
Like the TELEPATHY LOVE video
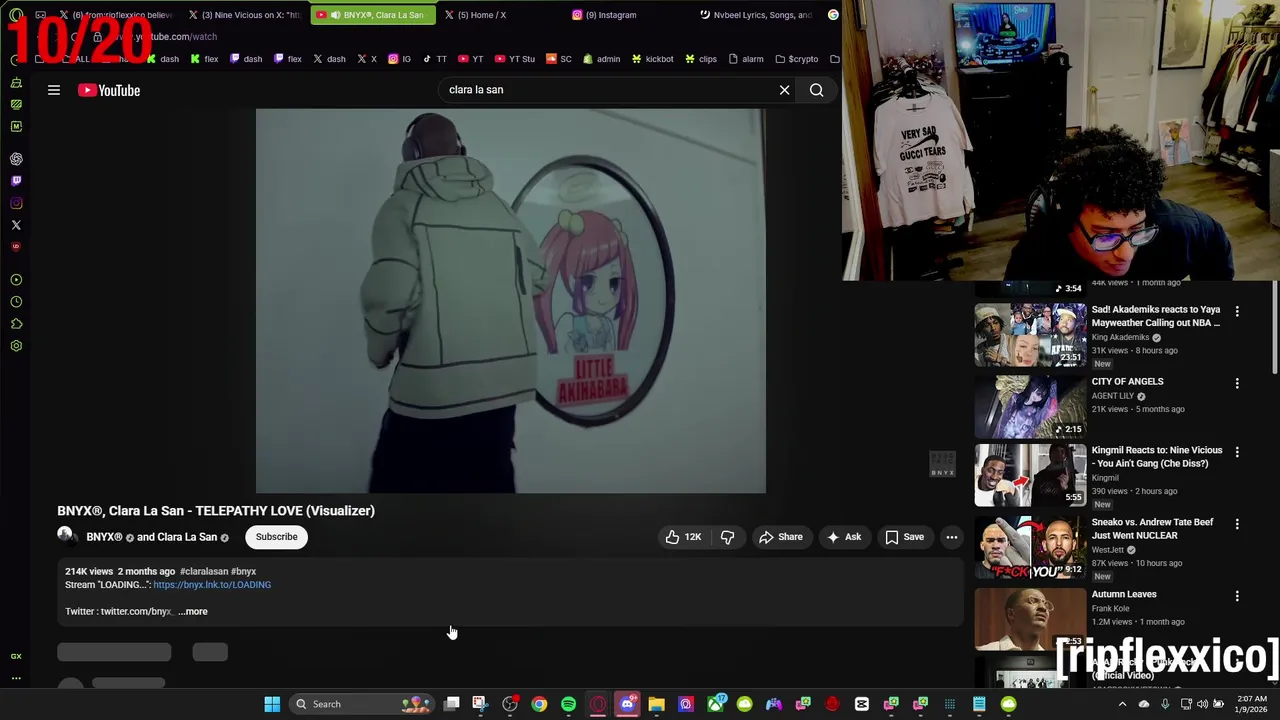(x=683, y=537)
